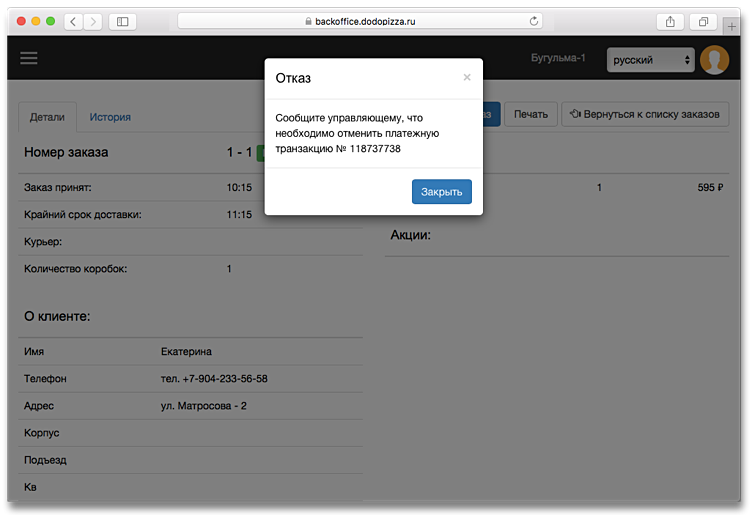Click the О клиенте heading
The width and height of the screenshot is (750, 515).
[57, 316]
